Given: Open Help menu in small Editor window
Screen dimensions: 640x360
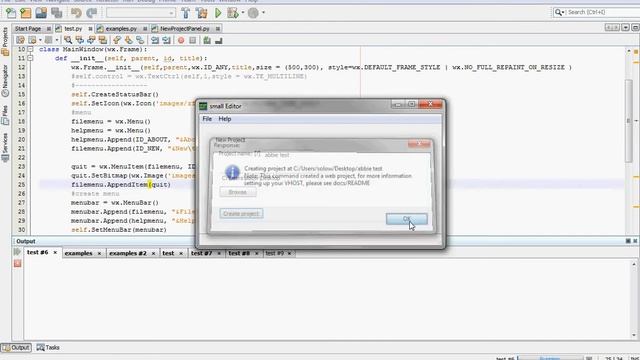Looking at the screenshot, I should (224, 119).
